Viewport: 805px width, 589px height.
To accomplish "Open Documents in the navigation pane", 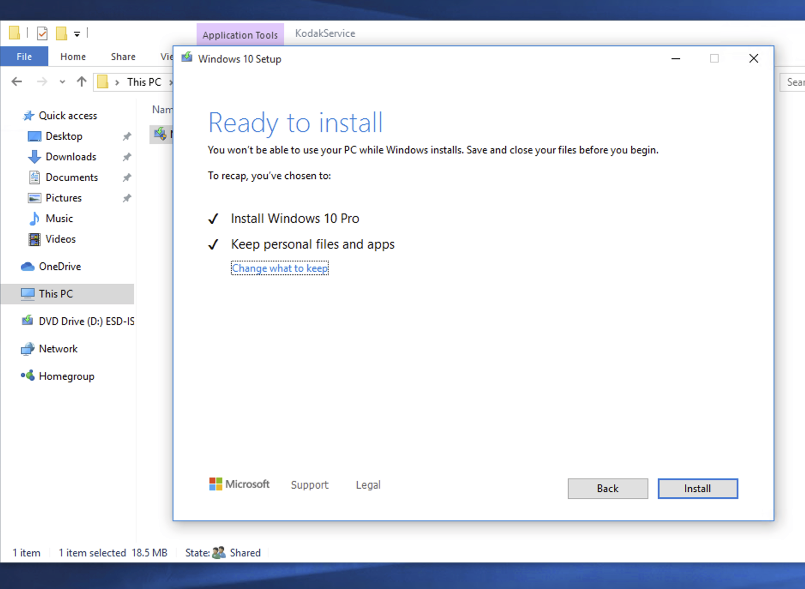I will click(71, 177).
